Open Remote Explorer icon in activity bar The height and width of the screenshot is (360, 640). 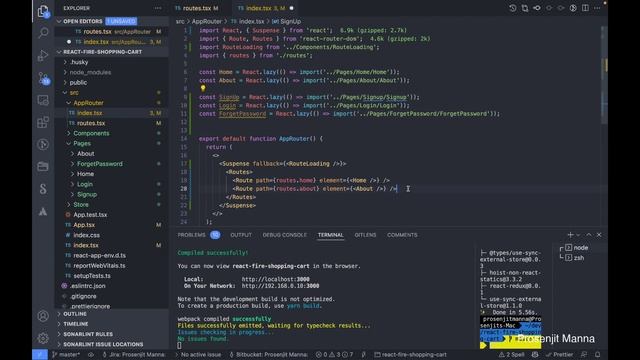click(43, 100)
